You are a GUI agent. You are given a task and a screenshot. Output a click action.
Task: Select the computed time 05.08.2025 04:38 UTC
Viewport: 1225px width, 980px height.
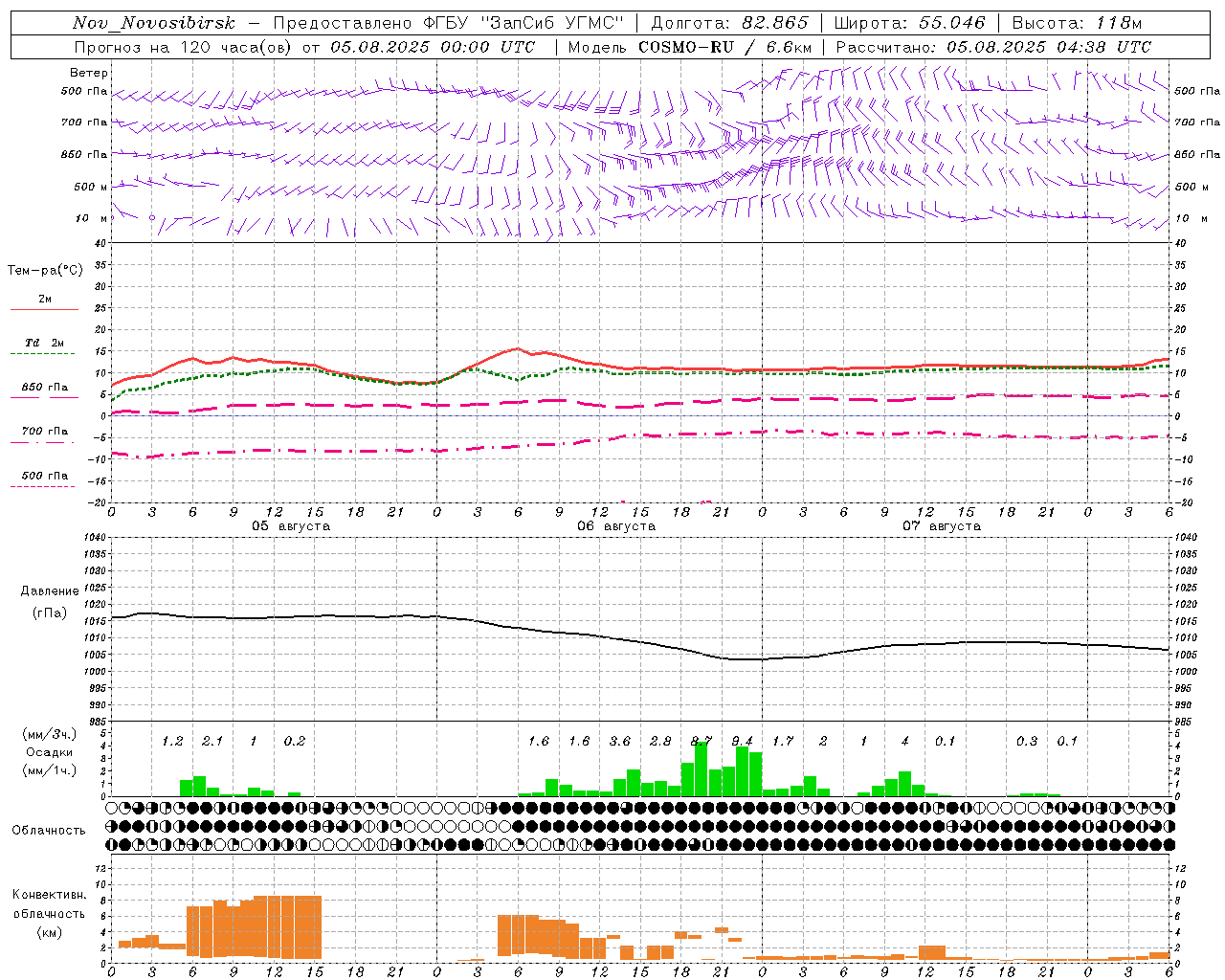(1049, 47)
